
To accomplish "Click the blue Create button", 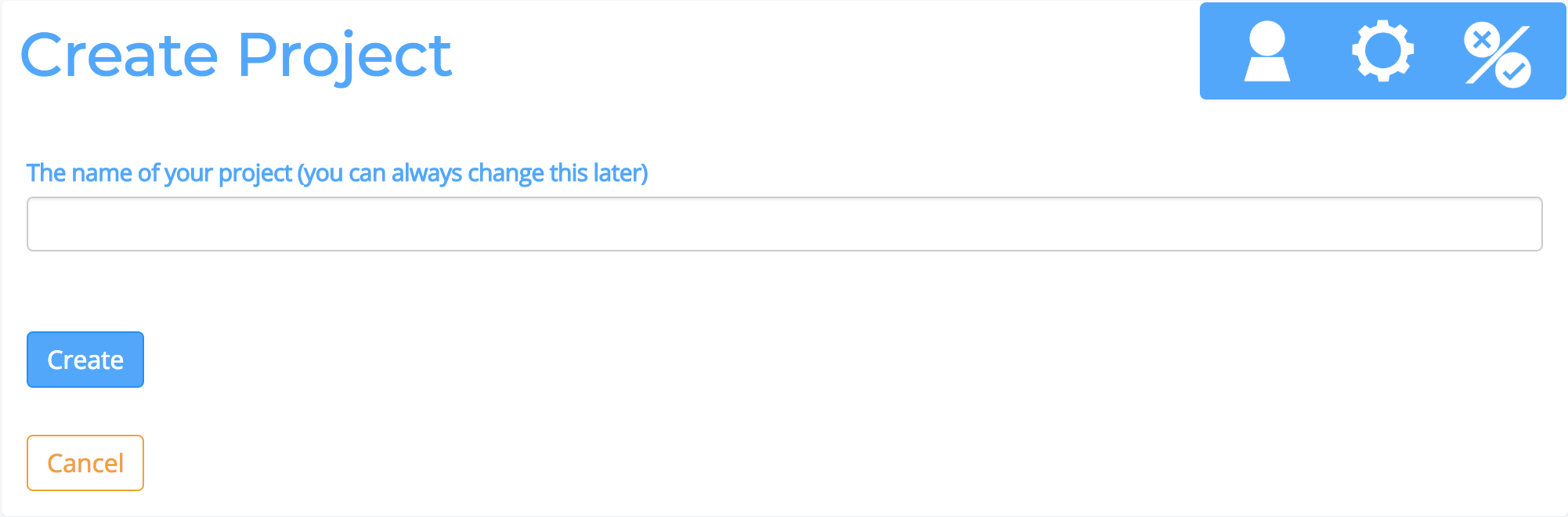I will (85, 360).
